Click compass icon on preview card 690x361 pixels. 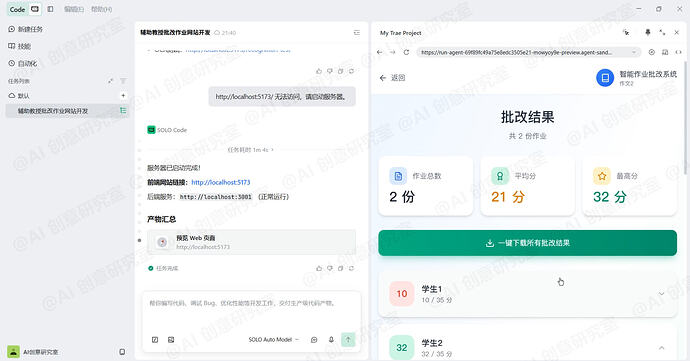tap(162, 242)
